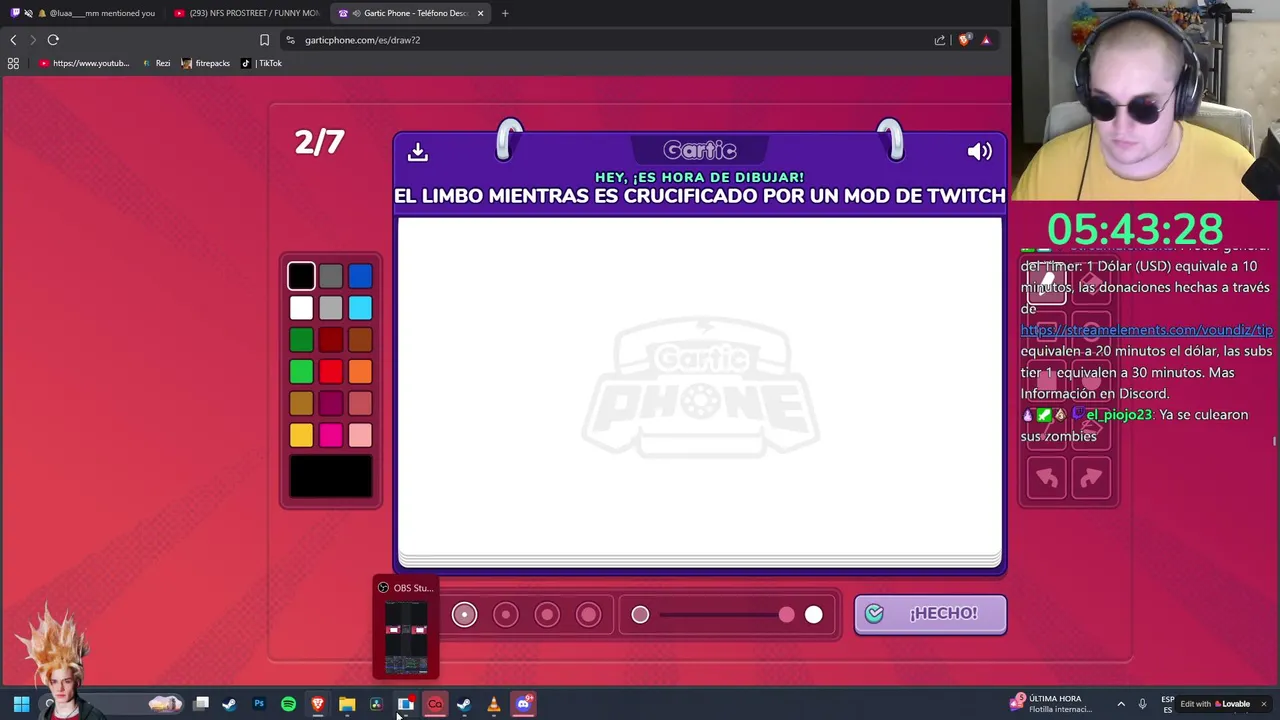The width and height of the screenshot is (1280, 720).
Task: Open Brave Rewards triangle icon
Action: pyautogui.click(x=986, y=40)
